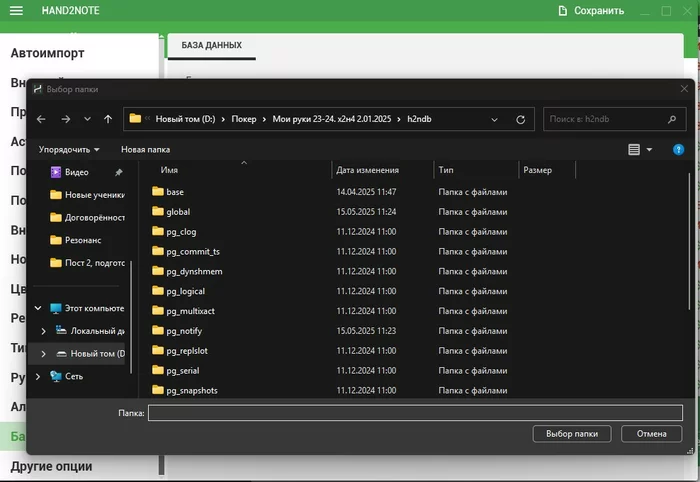Unpin Видео pin icon

[x=119, y=172]
